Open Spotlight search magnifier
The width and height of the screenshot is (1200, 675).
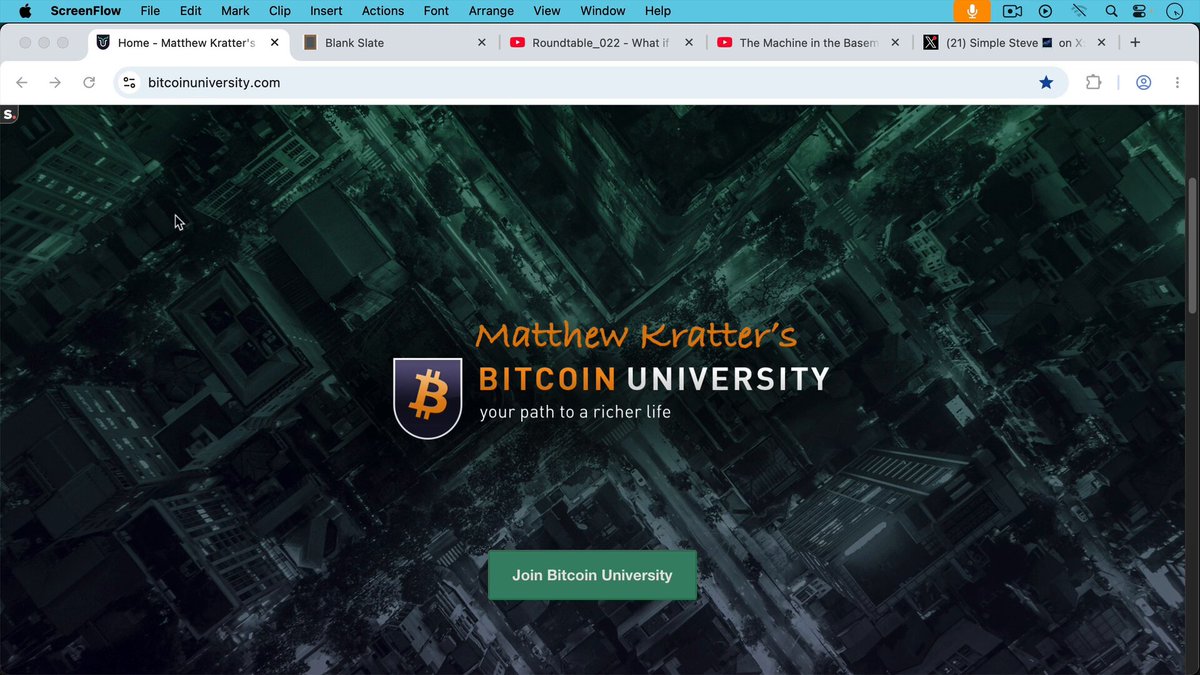click(1111, 11)
